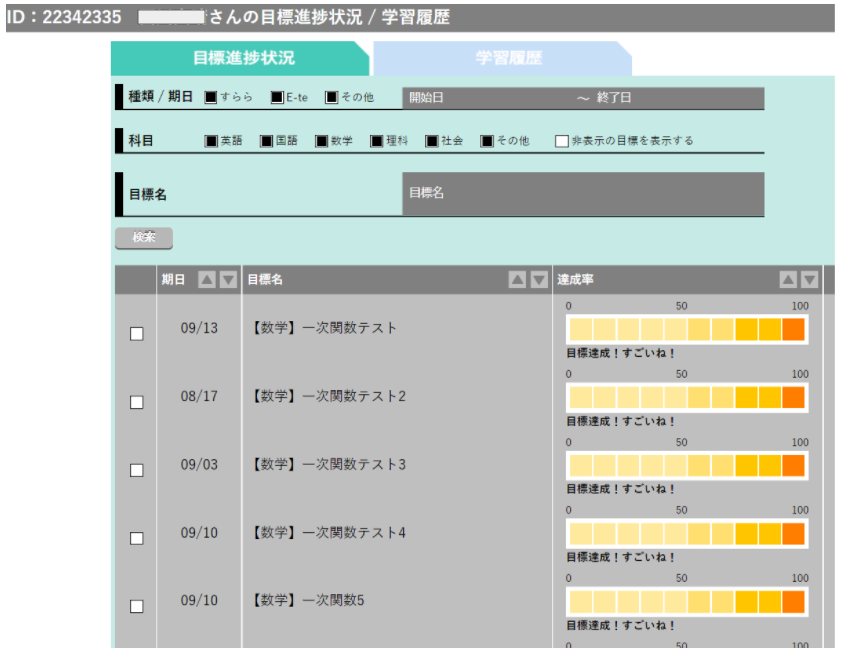Select the 一次関数テスト2 row checkbox
This screenshot has height=656, width=857.
tap(137, 402)
